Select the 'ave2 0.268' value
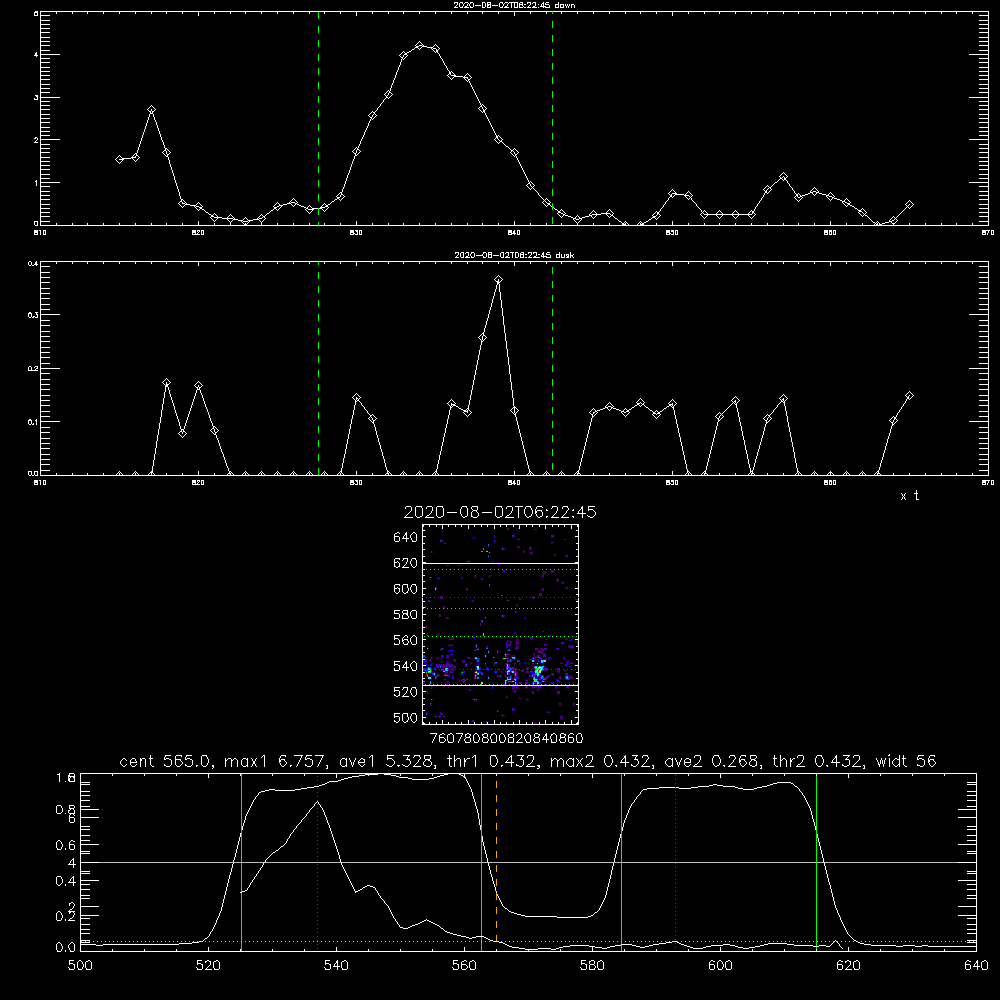The height and width of the screenshot is (1000, 1000). [x=712, y=761]
